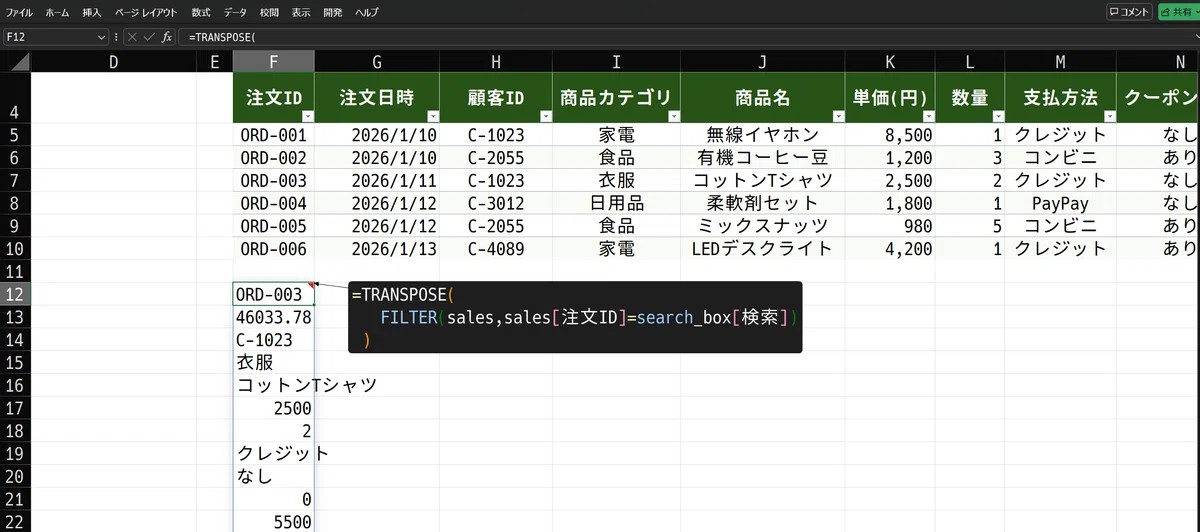Open the ヘルプ ribbon tab

pos(367,12)
